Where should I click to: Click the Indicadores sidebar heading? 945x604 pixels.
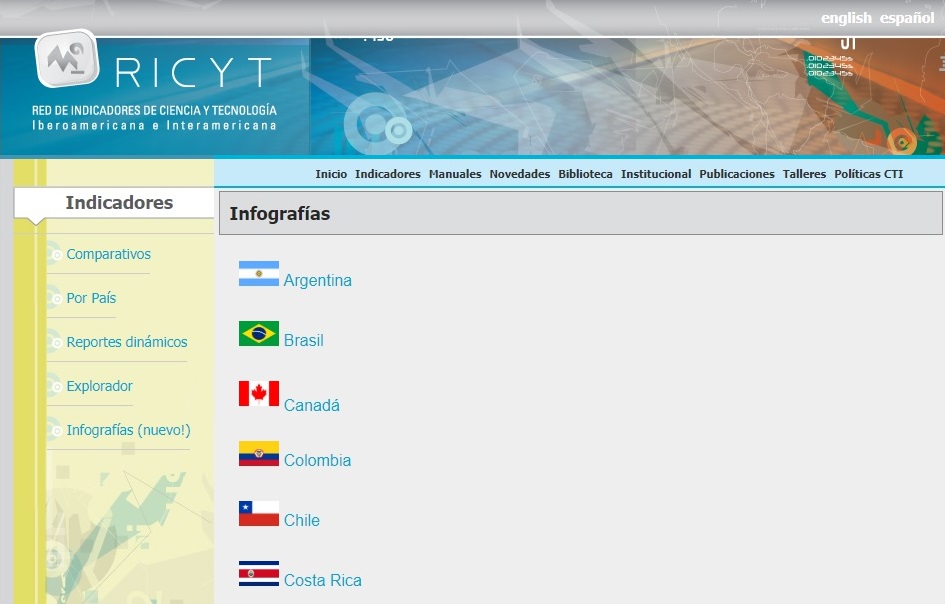pos(119,203)
